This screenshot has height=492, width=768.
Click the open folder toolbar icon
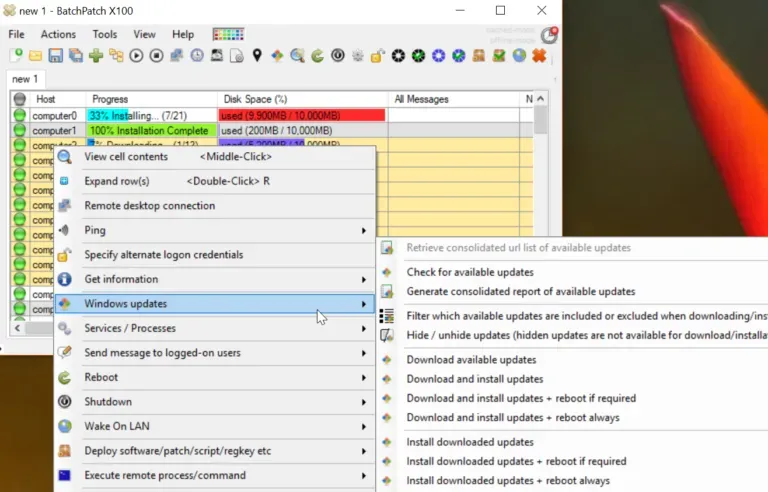click(35, 56)
